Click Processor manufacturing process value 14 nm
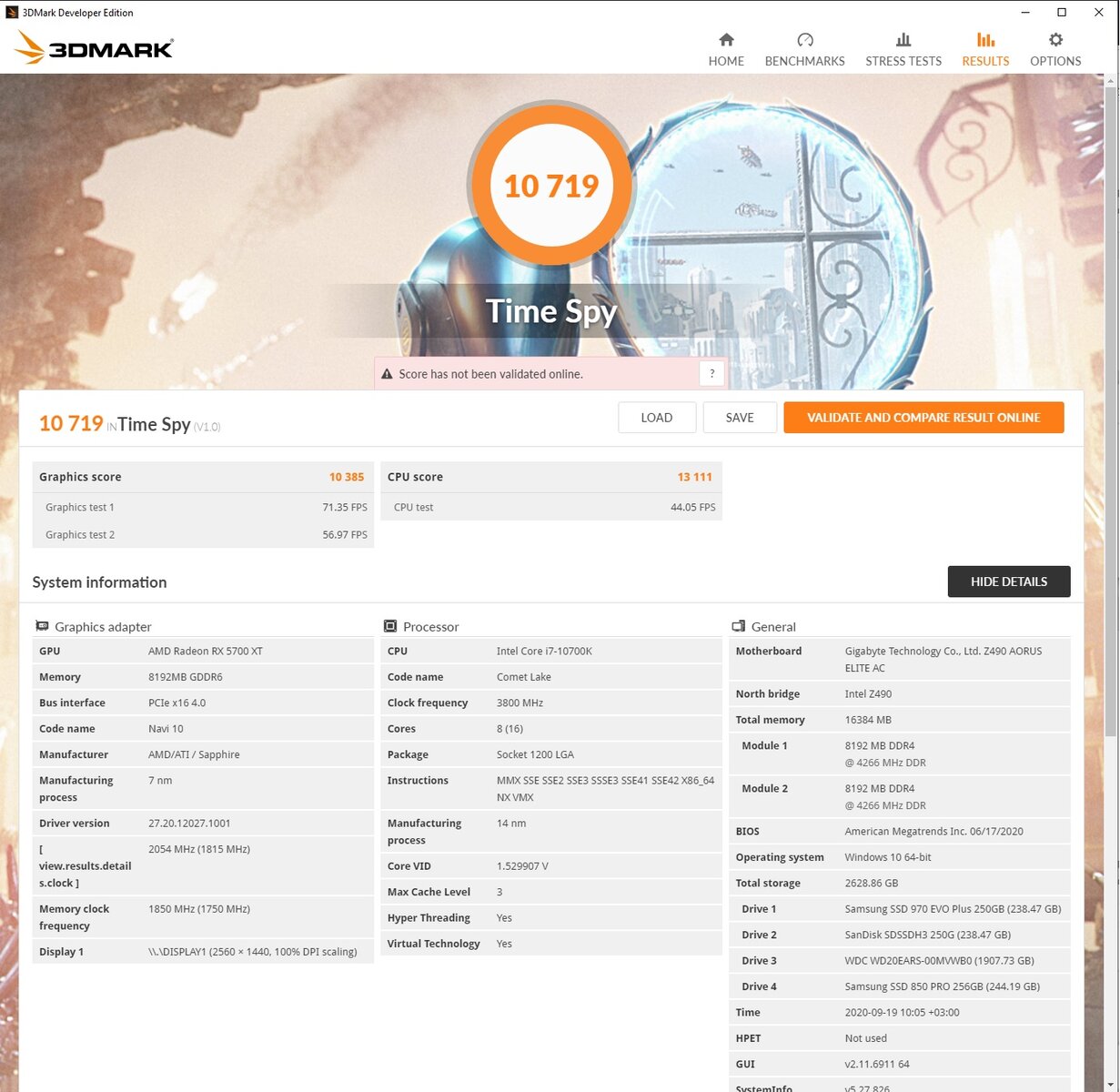This screenshot has height=1092, width=1120. 511,824
